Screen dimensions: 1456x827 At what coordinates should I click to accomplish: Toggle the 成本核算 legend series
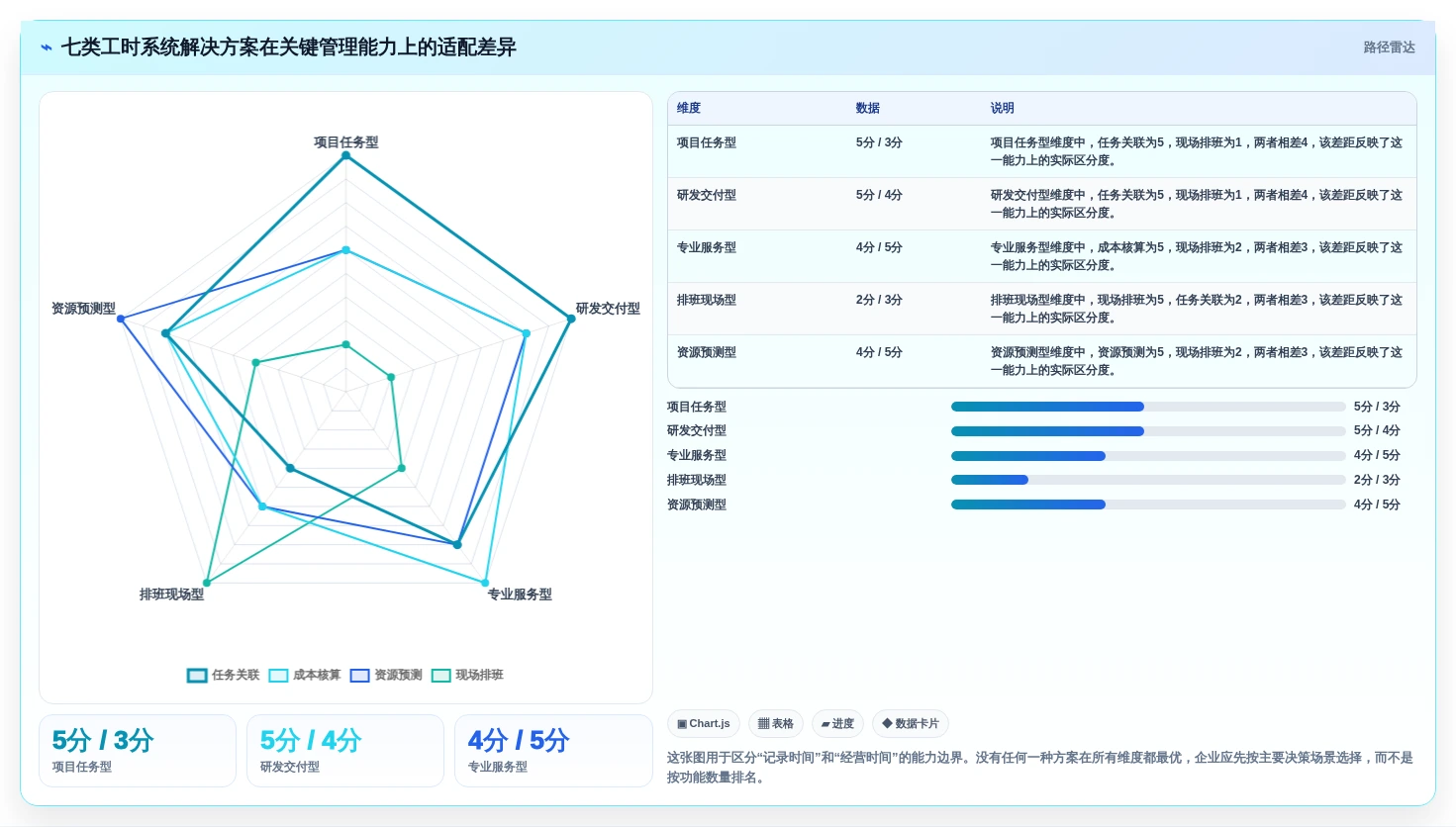[305, 676]
